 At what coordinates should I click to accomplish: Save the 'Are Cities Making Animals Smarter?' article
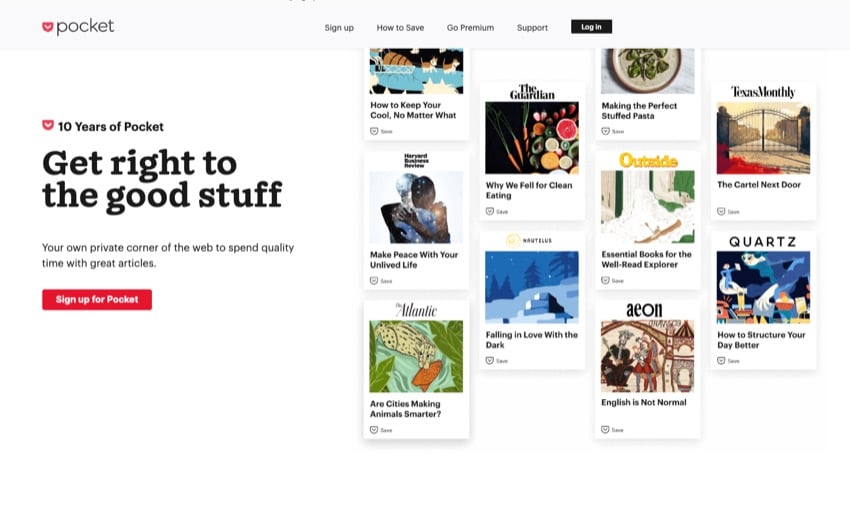click(381, 429)
